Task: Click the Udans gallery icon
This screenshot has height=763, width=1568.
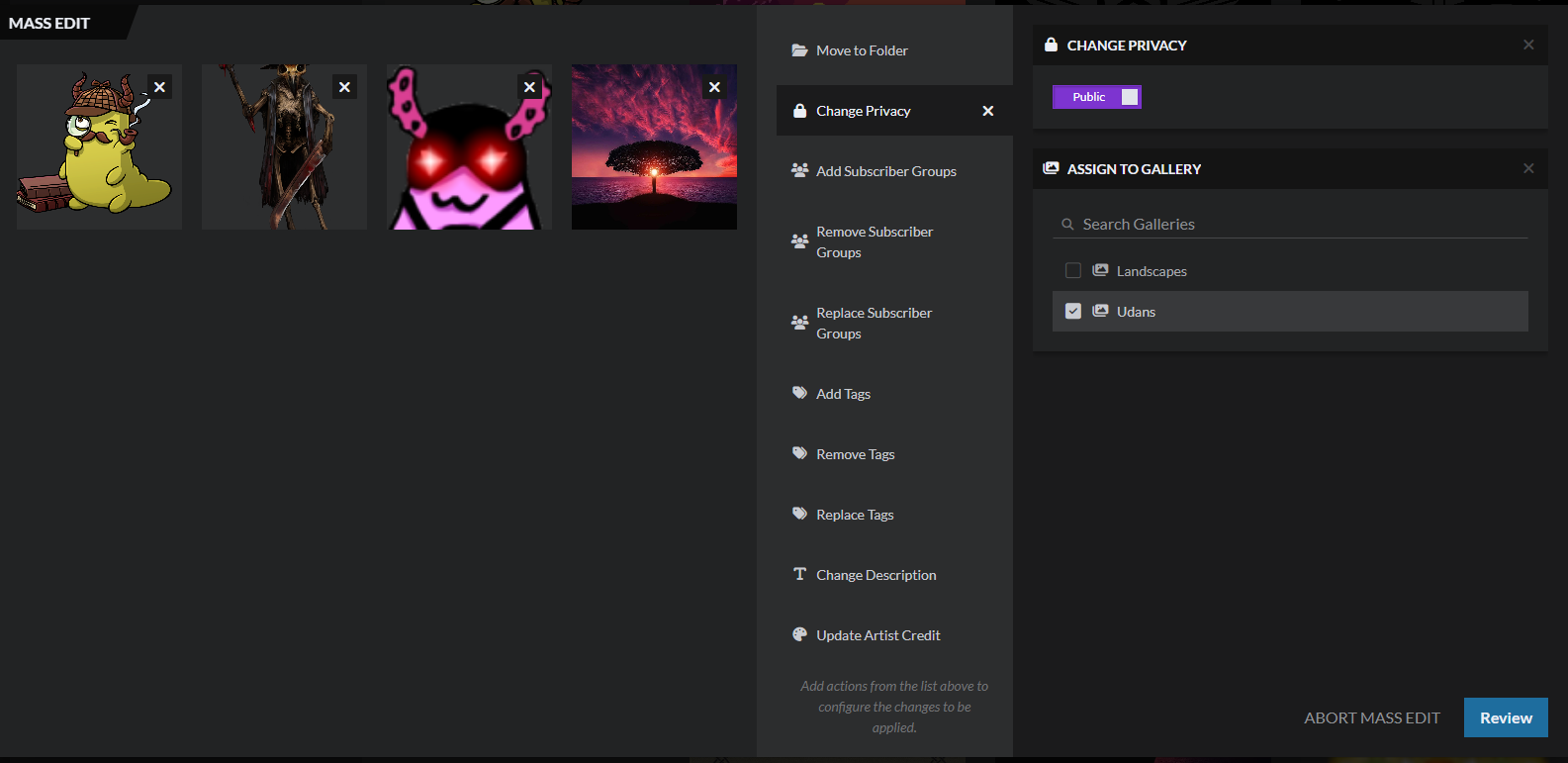Action: click(1100, 311)
